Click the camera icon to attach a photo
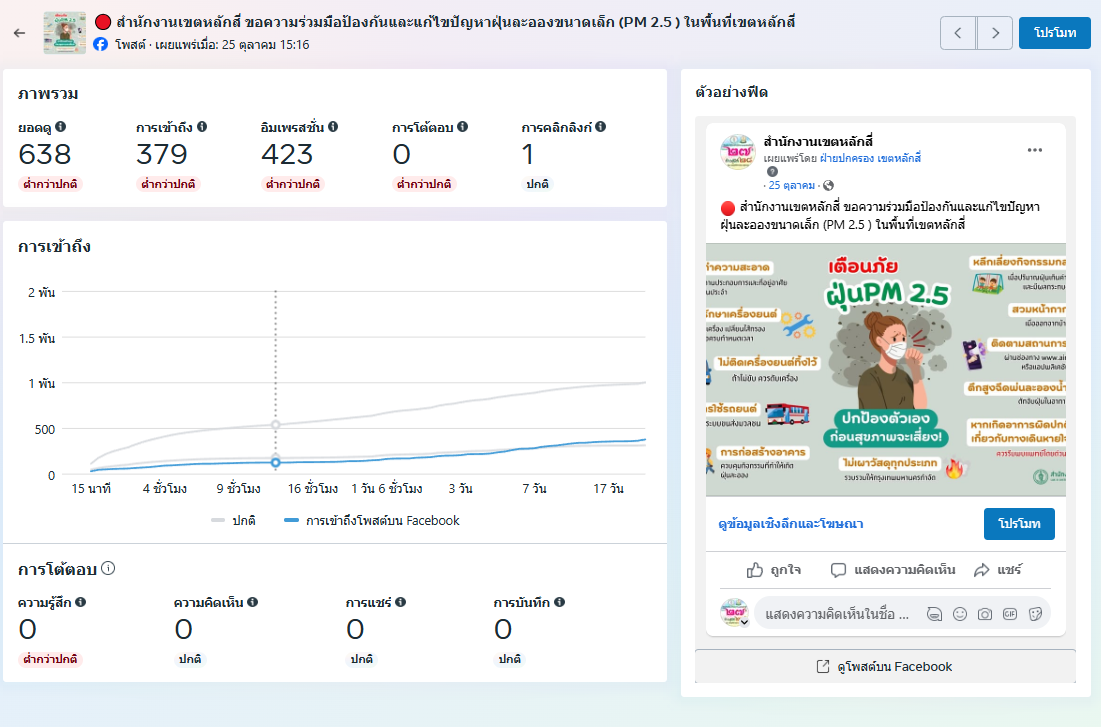 (985, 613)
